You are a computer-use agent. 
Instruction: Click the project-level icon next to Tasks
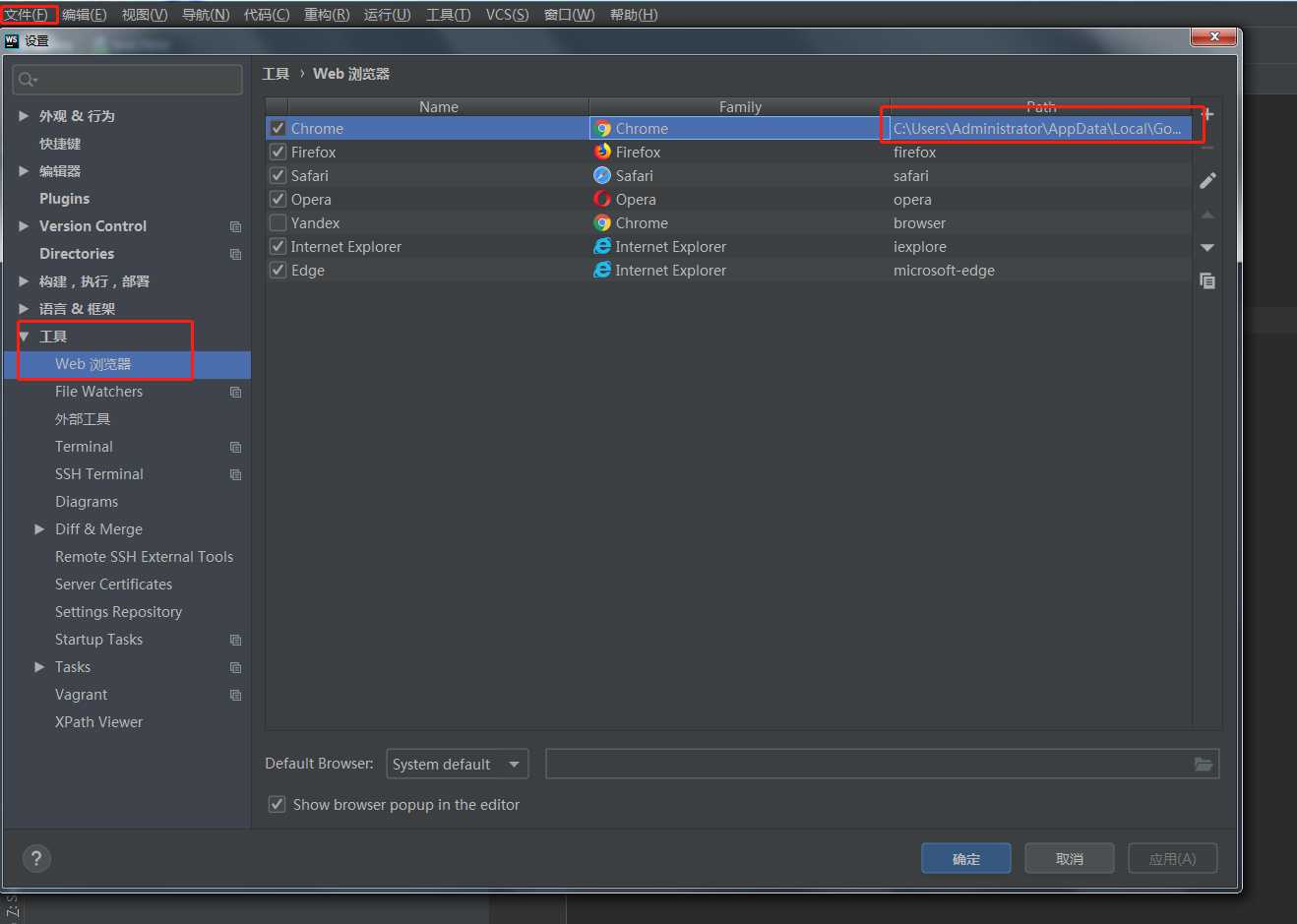[235, 667]
